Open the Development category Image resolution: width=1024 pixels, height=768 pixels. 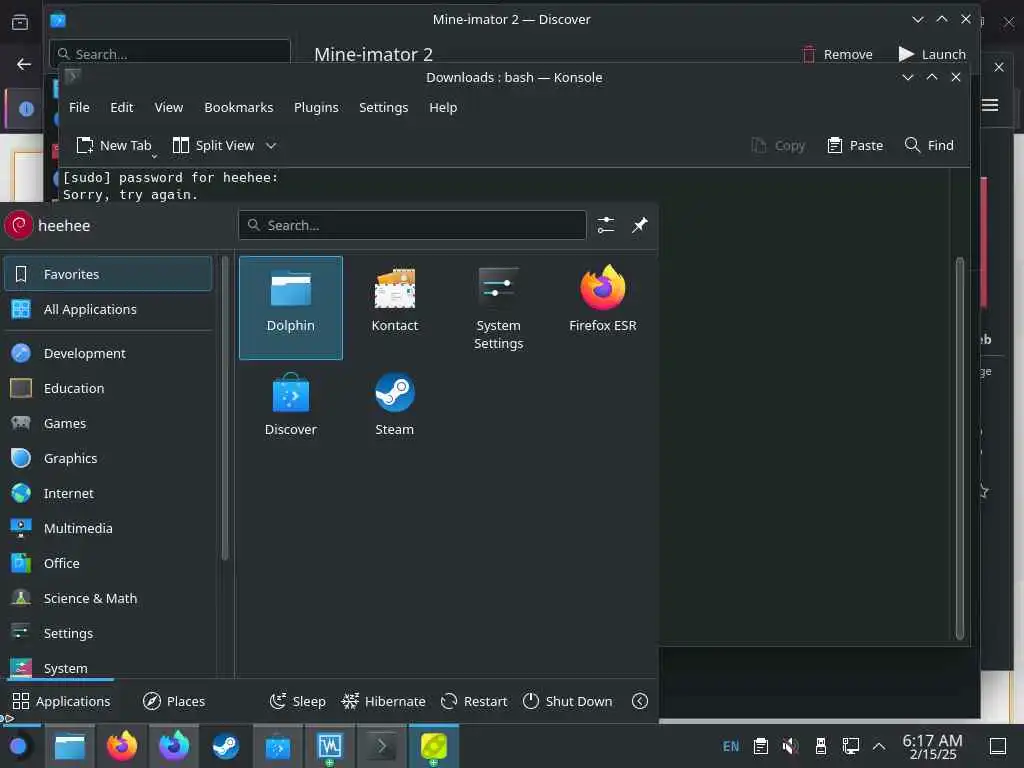coord(108,353)
